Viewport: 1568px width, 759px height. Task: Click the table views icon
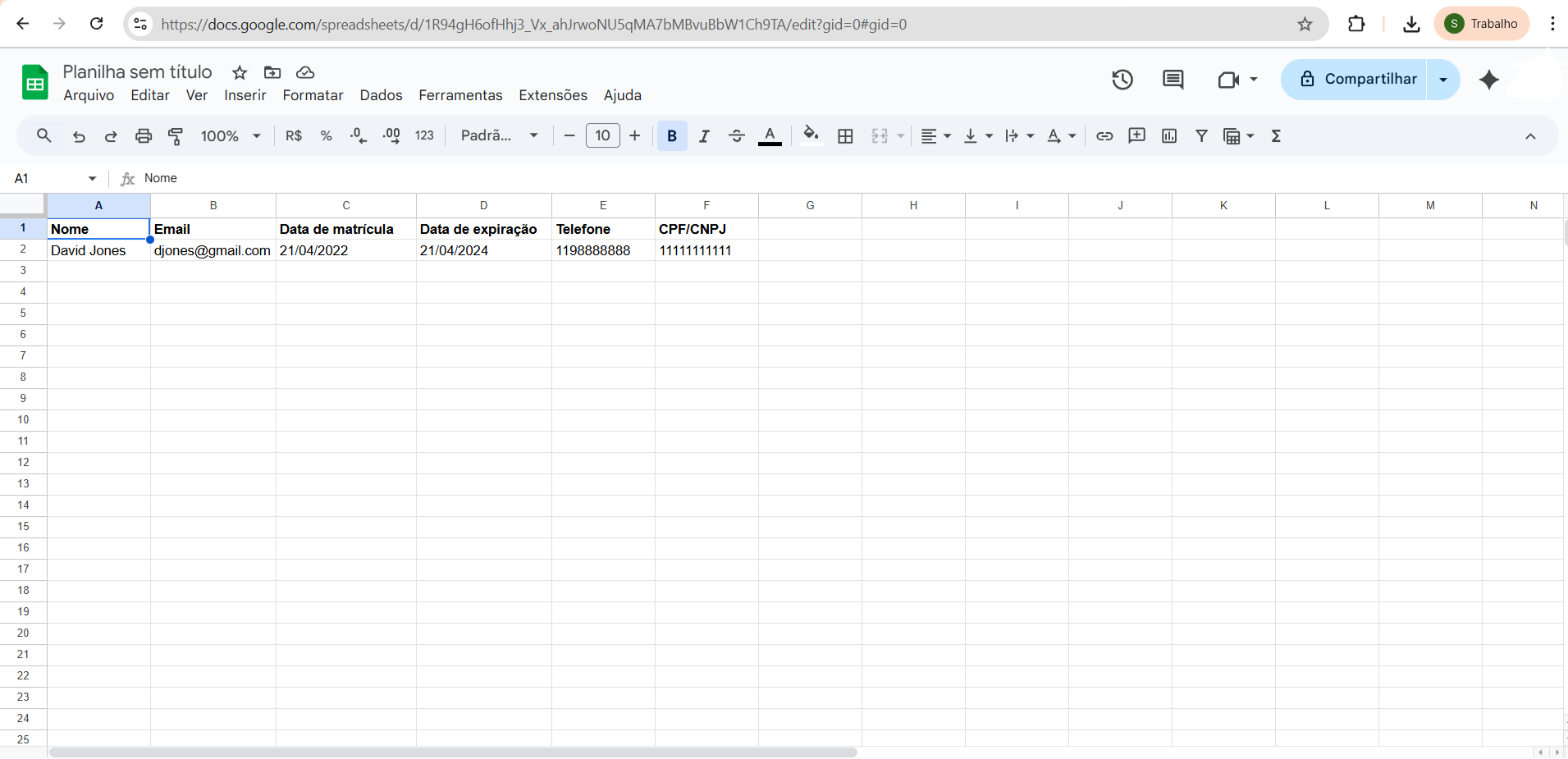(1232, 136)
